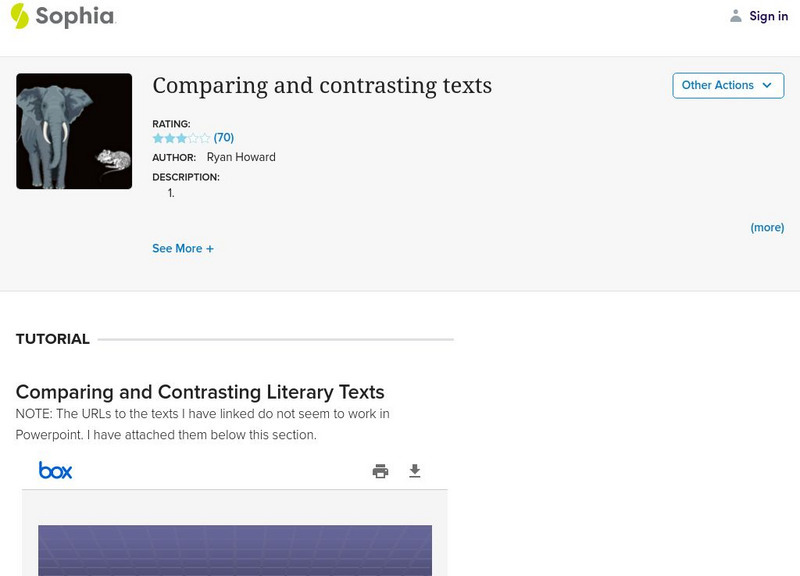Open the Other Actions dropdown

pyautogui.click(x=727, y=85)
